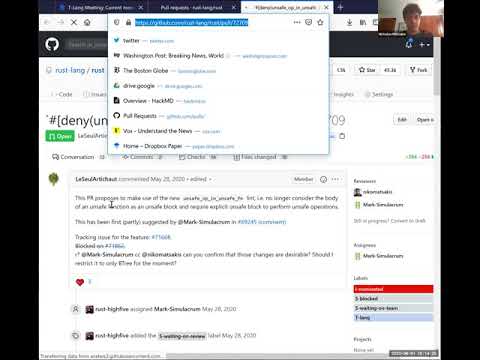This screenshot has height=360, width=480.
Task: Open the downloads arrow in browser toolbar
Action: 349,22
